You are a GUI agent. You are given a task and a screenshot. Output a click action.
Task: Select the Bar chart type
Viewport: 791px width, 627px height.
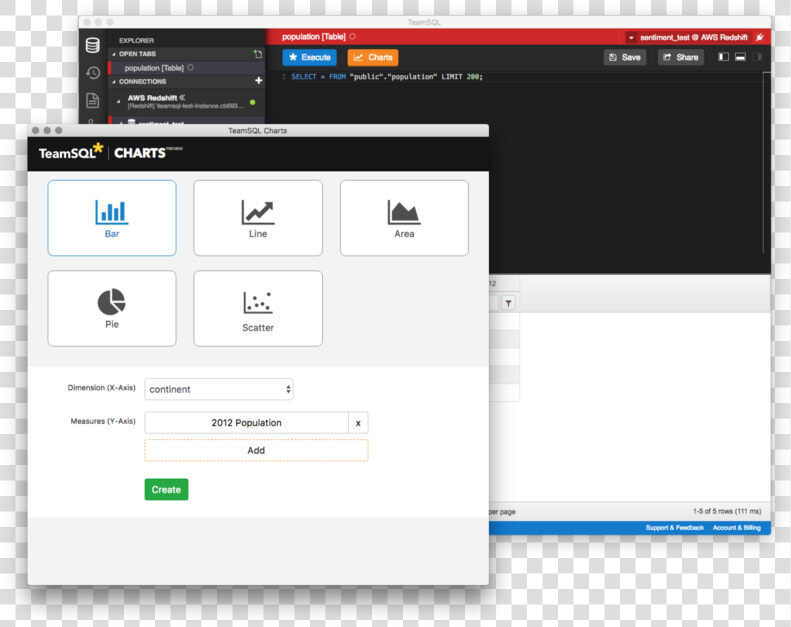pyautogui.click(x=112, y=218)
